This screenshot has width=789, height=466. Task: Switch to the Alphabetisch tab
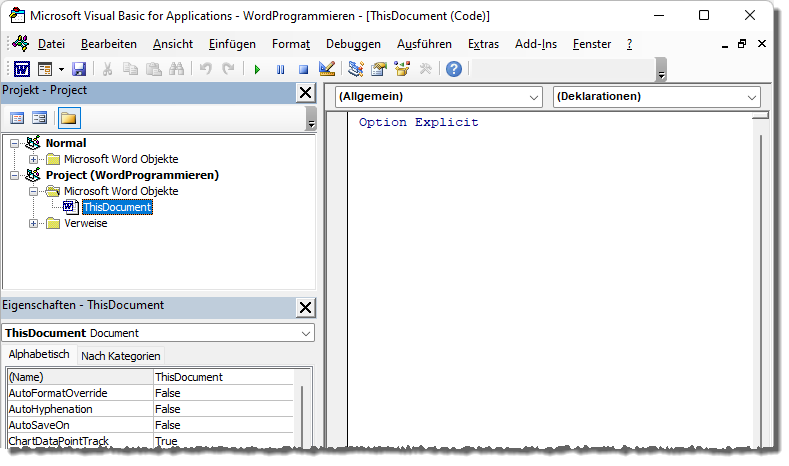[x=39, y=354]
